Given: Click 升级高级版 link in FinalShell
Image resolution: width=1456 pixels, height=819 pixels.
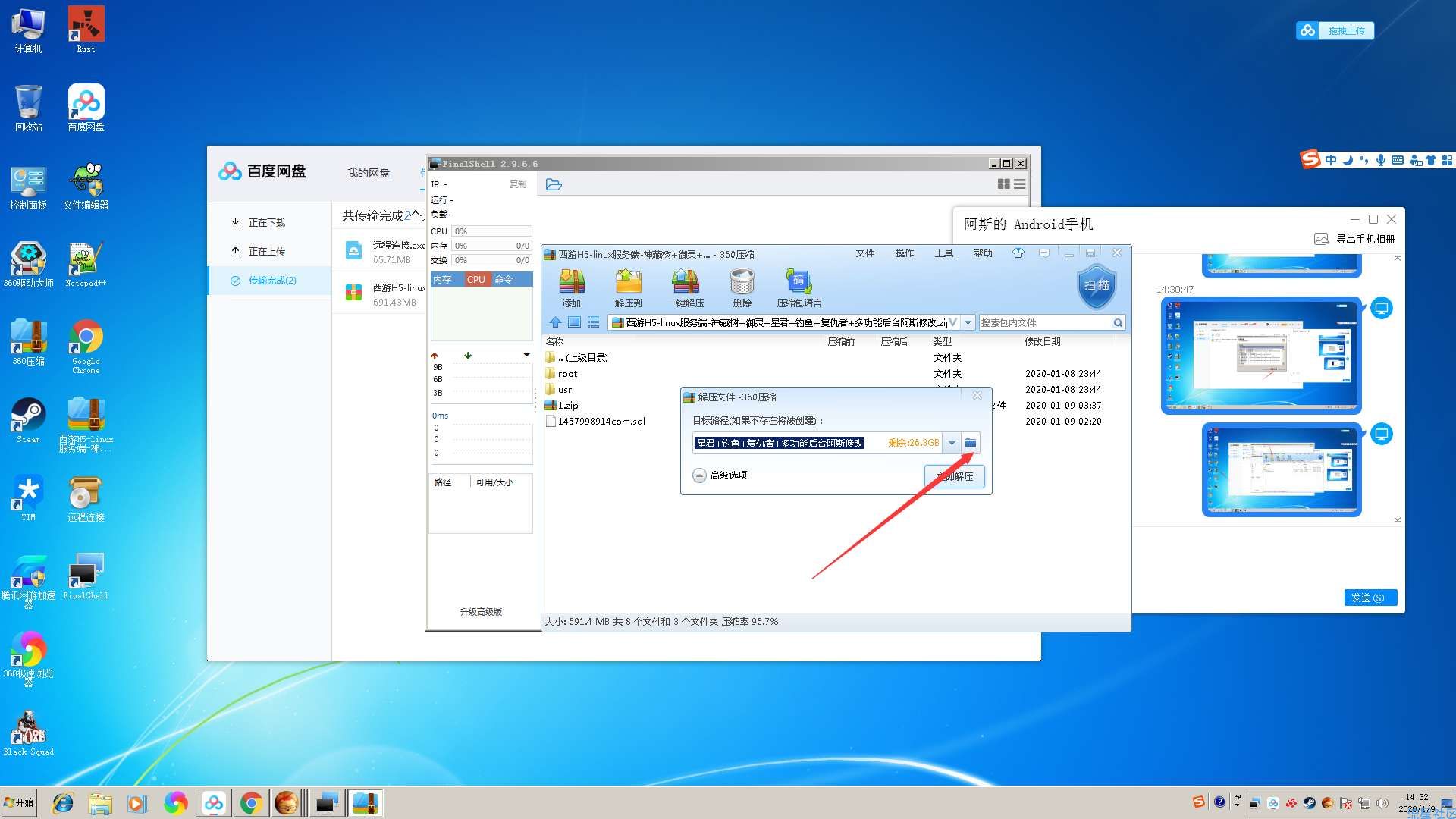Looking at the screenshot, I should click(x=481, y=612).
